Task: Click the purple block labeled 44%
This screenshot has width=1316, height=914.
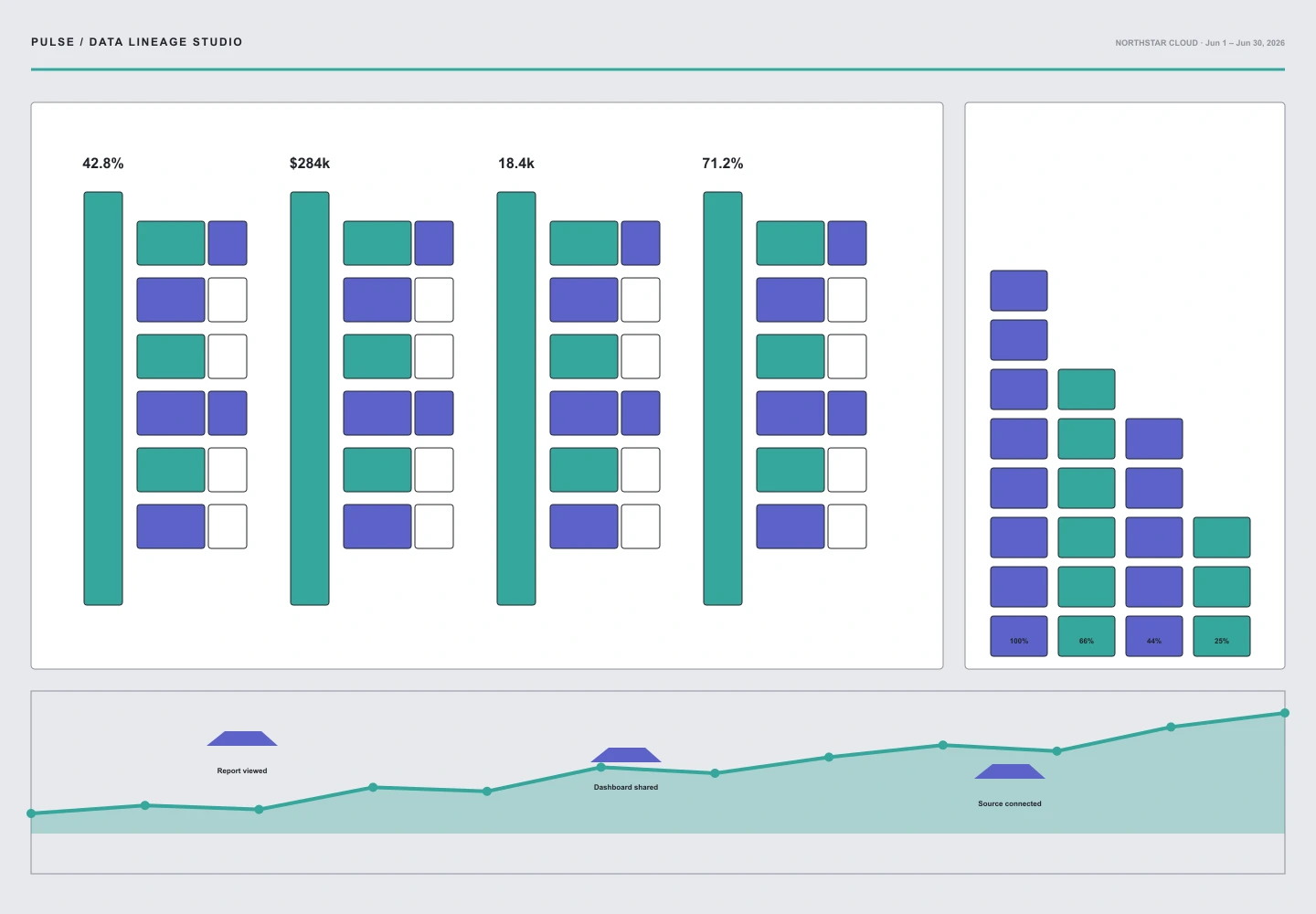Action: (x=1154, y=636)
